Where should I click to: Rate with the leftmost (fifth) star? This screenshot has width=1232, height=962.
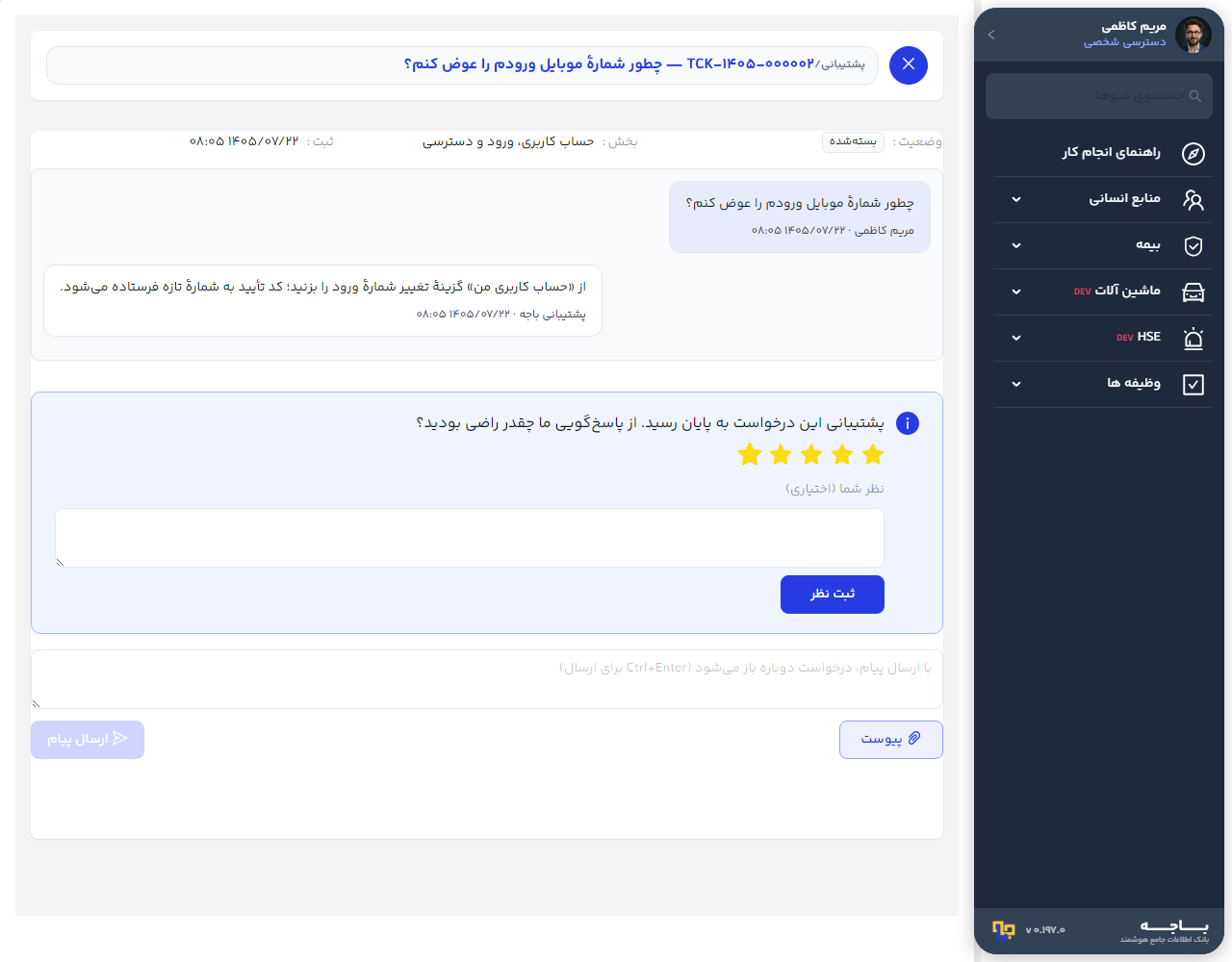point(750,454)
